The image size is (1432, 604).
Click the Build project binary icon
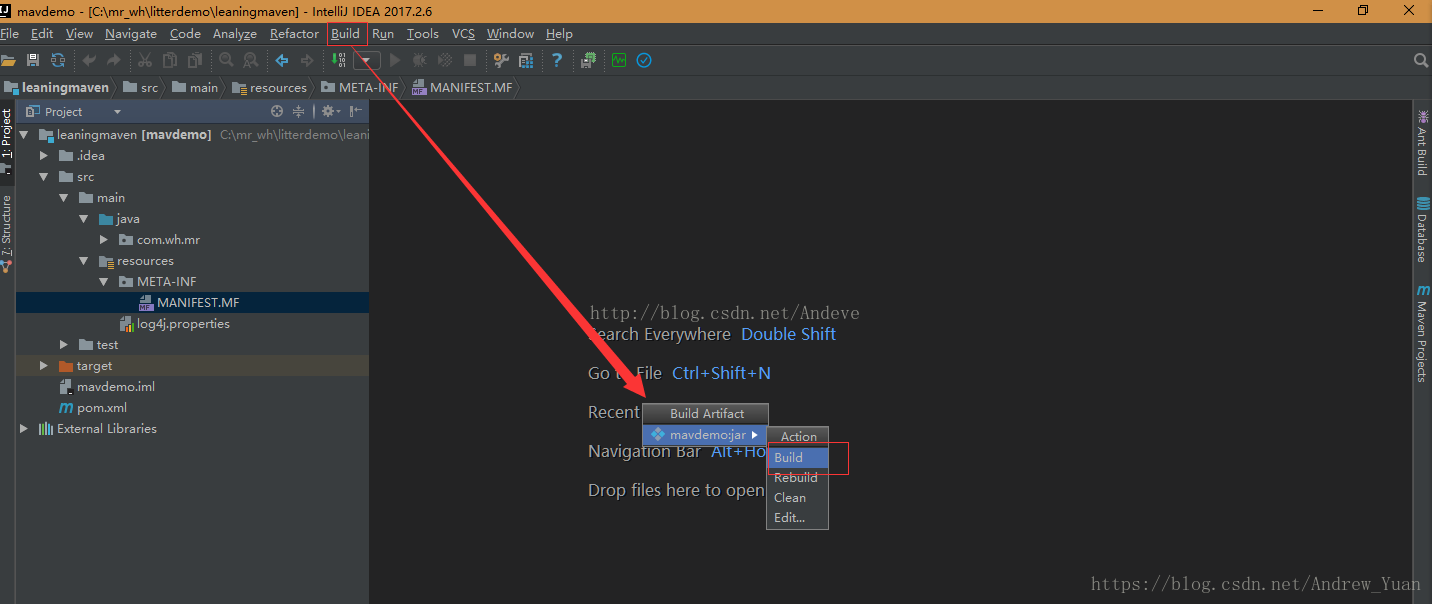[338, 60]
